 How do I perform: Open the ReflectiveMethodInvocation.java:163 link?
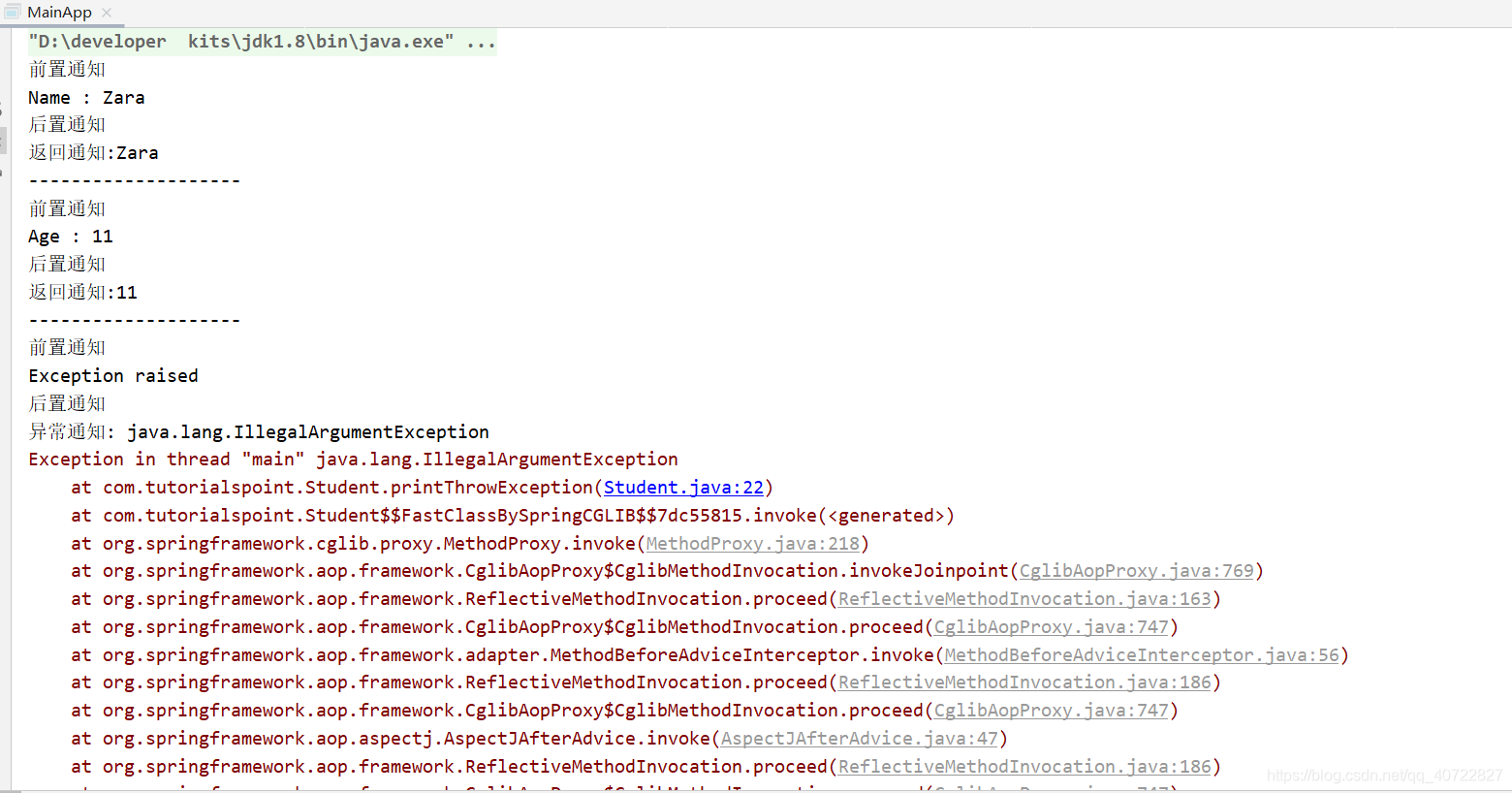point(1024,599)
